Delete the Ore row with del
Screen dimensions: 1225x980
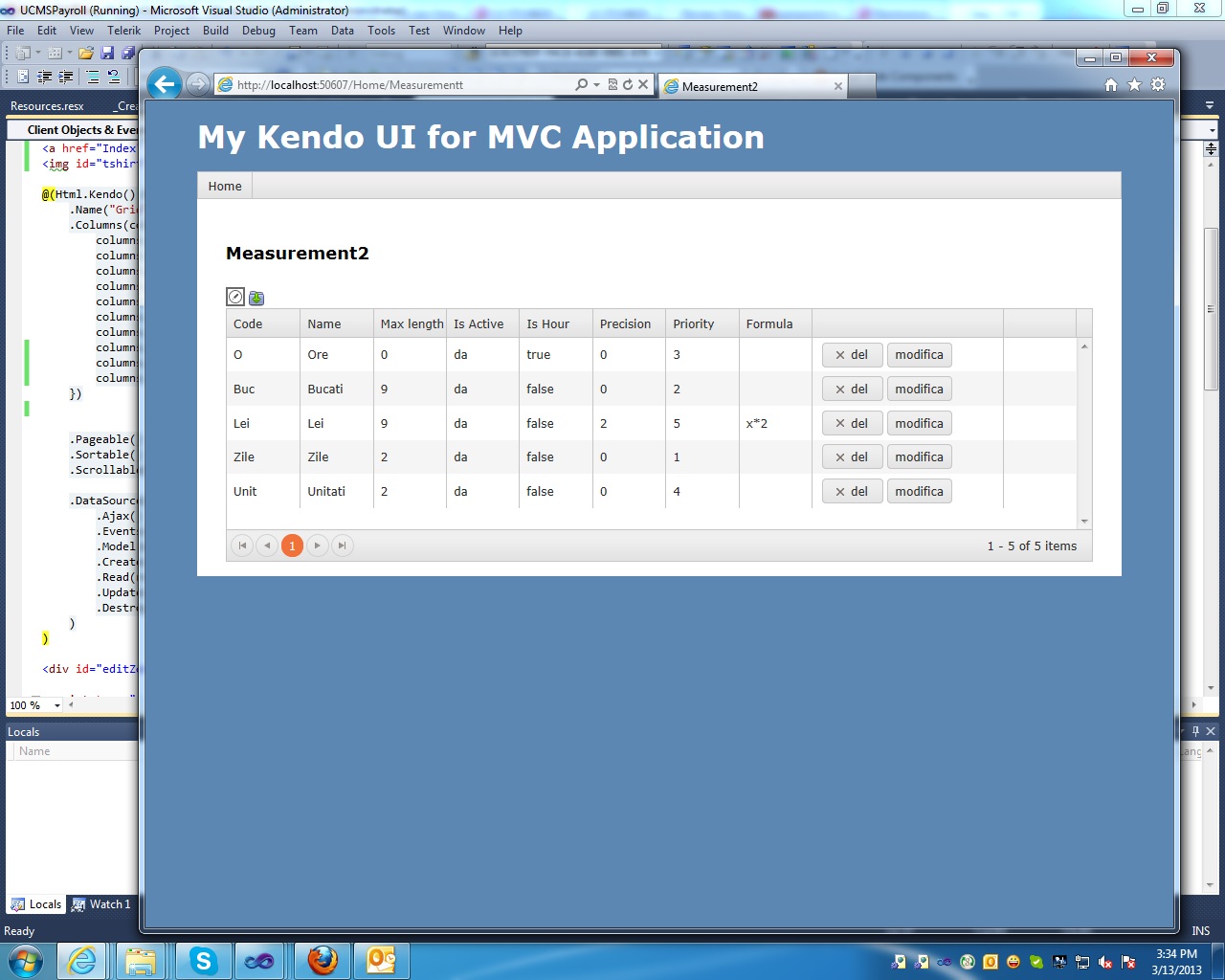pos(852,355)
